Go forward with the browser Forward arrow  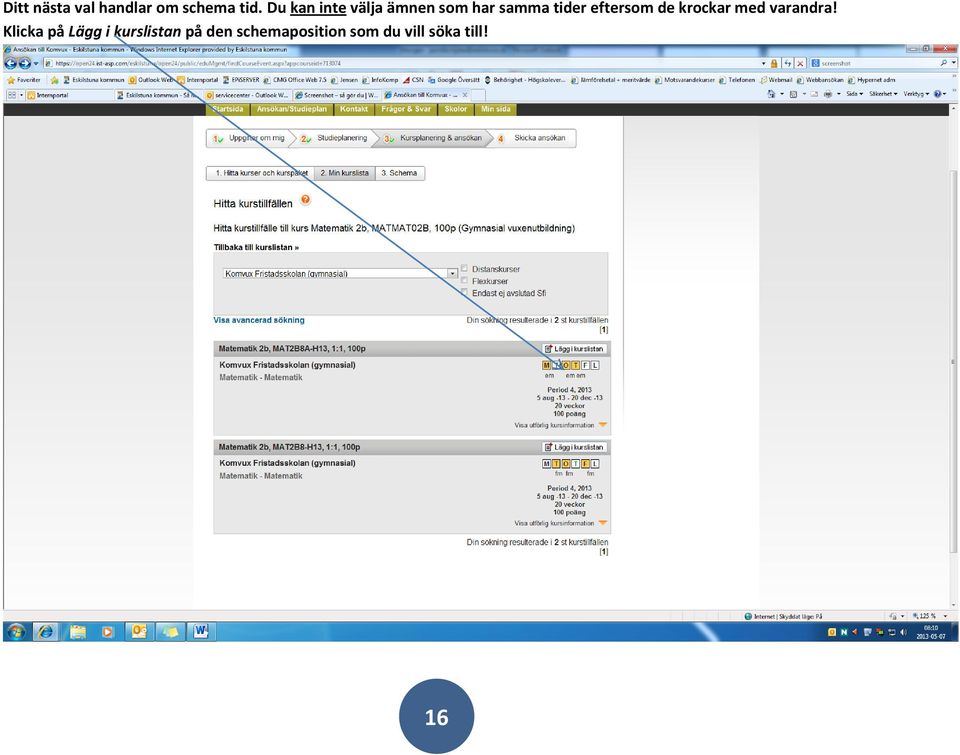[x=24, y=63]
